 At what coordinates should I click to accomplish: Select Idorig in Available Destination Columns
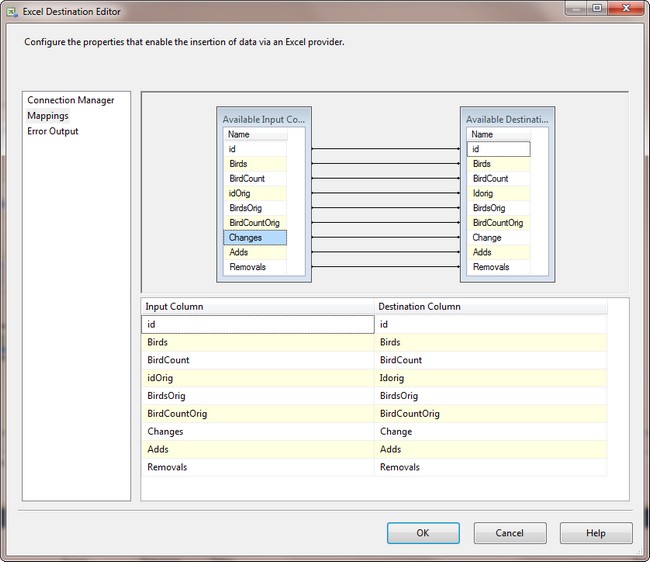(x=499, y=193)
